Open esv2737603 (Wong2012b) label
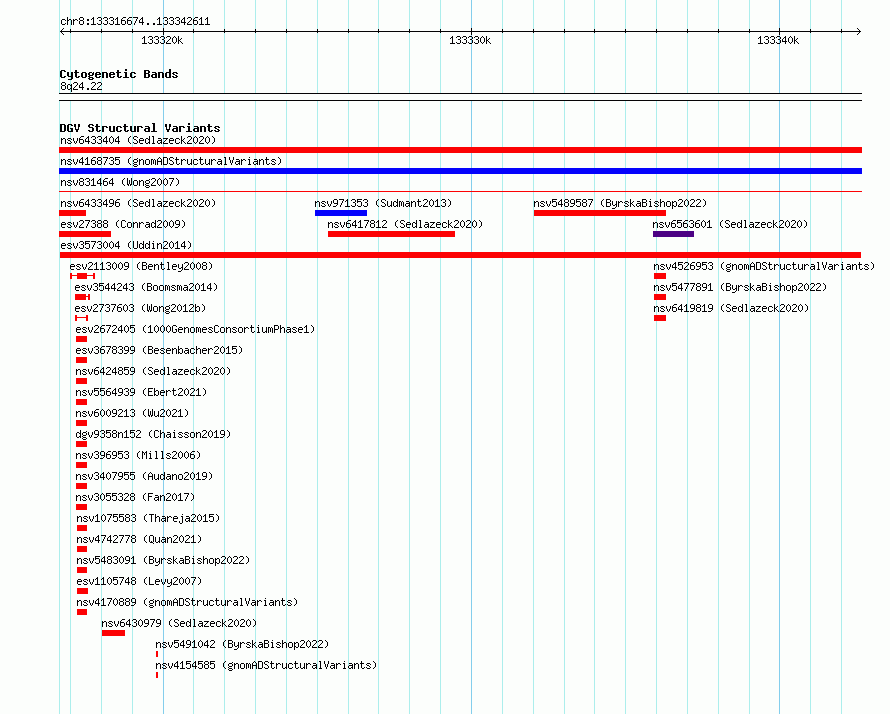Viewport: 890px width, 714px height. (x=140, y=308)
